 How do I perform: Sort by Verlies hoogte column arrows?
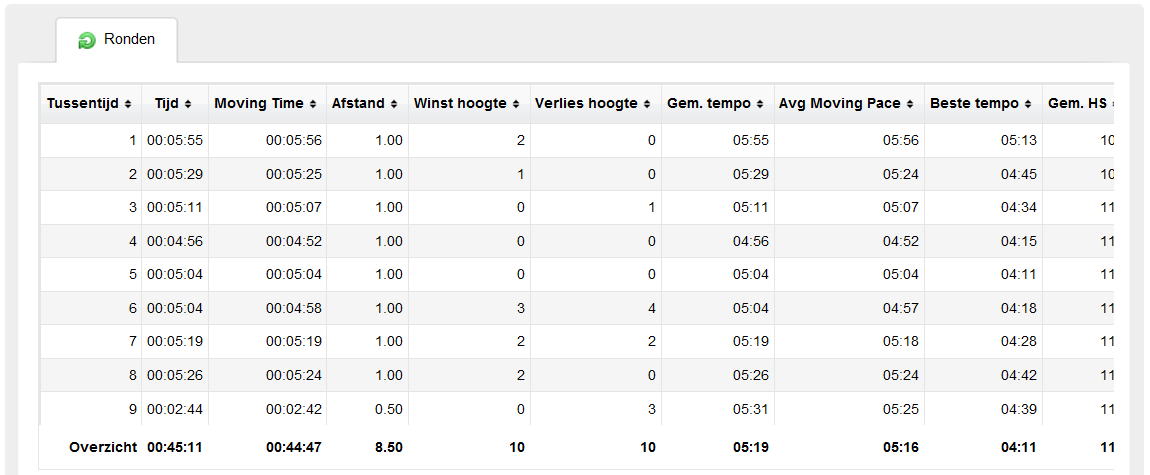click(647, 105)
